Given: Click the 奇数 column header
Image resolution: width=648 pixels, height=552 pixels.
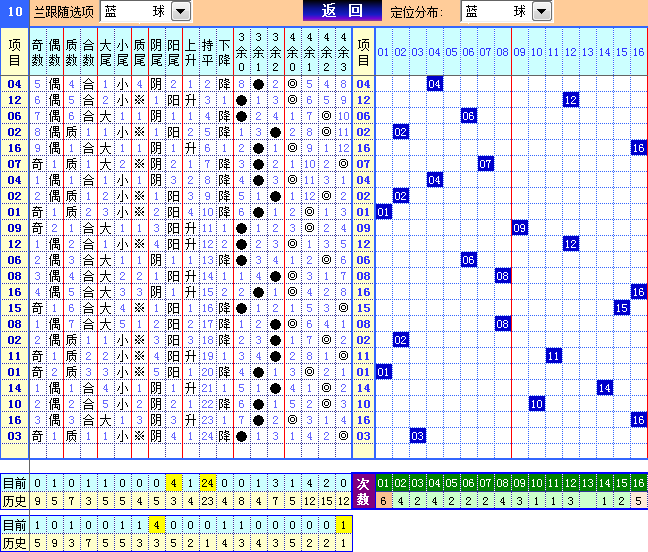Looking at the screenshot, I should coord(38,52).
